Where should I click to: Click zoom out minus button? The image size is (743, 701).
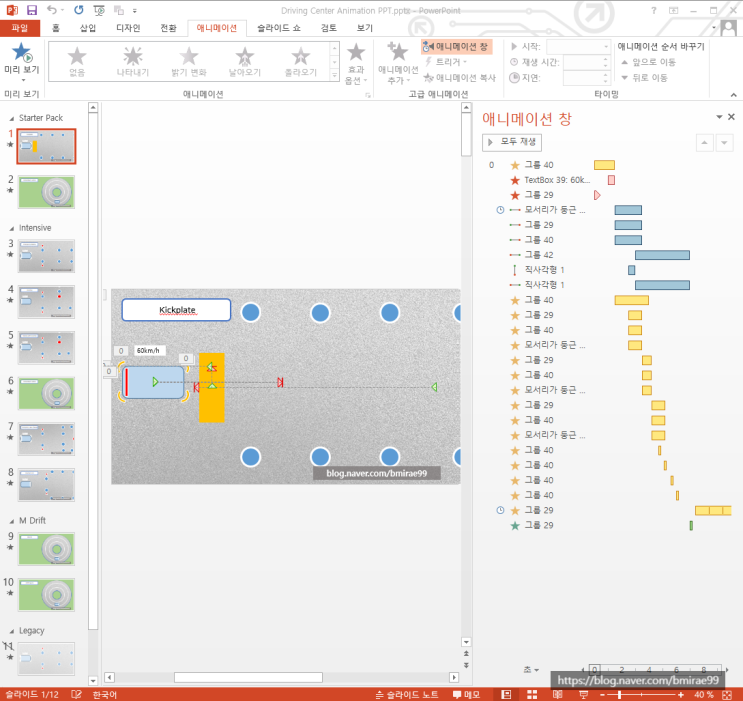coord(603,694)
